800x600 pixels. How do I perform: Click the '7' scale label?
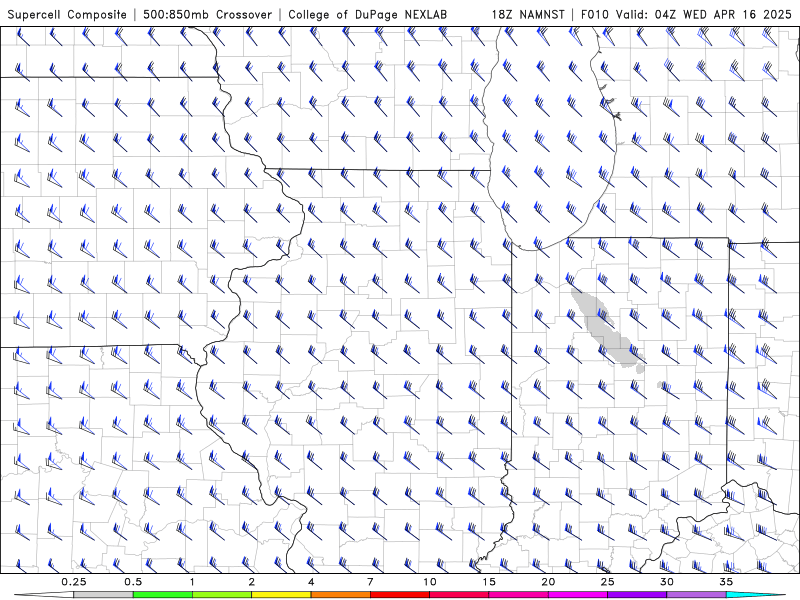(x=370, y=582)
